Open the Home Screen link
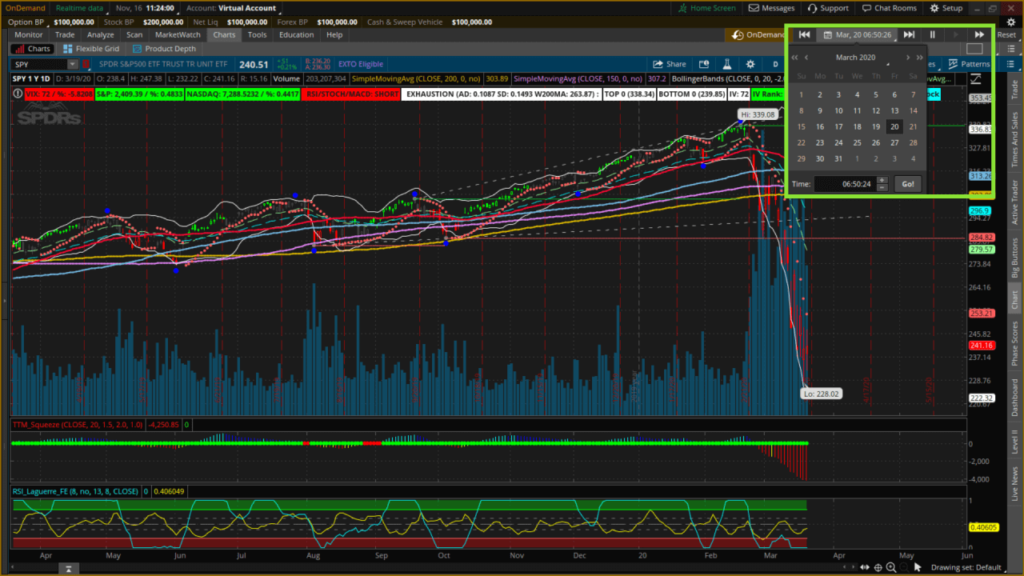This screenshot has height=576, width=1024. (707, 8)
